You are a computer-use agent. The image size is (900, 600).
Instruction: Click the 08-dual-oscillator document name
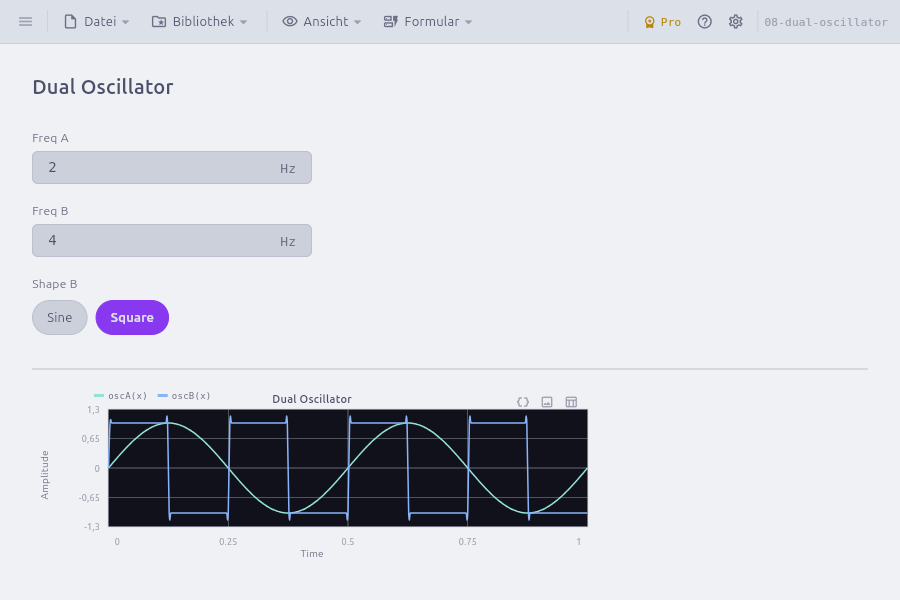tap(825, 22)
